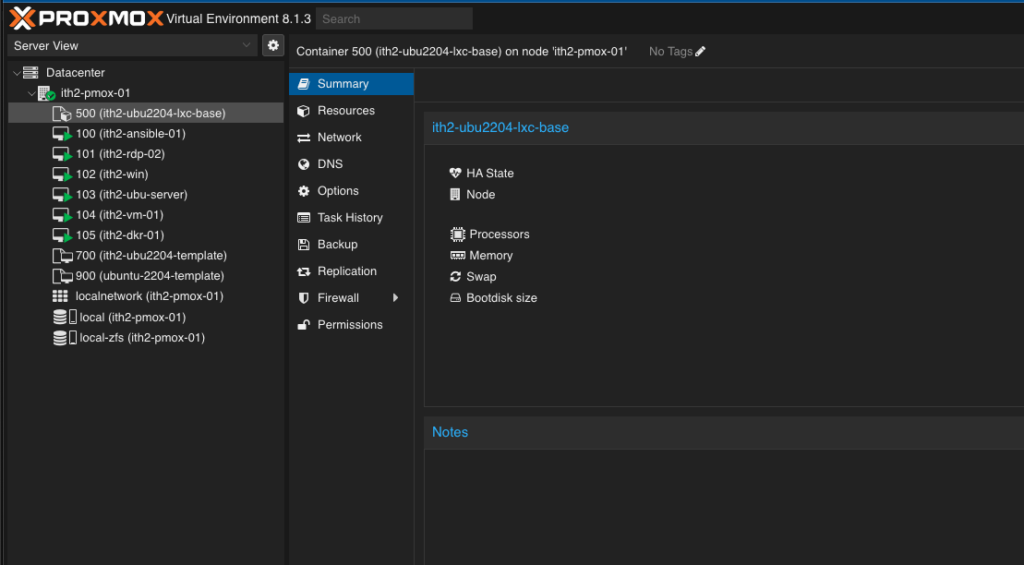Click Virtual Environment 8.1.3 version text

tap(238, 19)
